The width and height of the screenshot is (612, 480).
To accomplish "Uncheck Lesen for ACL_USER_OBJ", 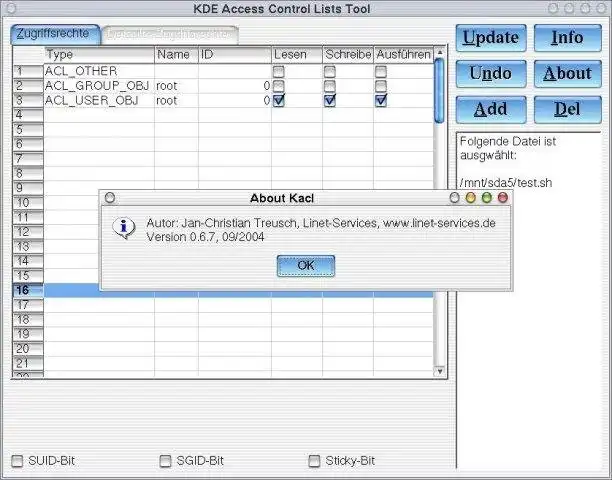I will tap(279, 101).
